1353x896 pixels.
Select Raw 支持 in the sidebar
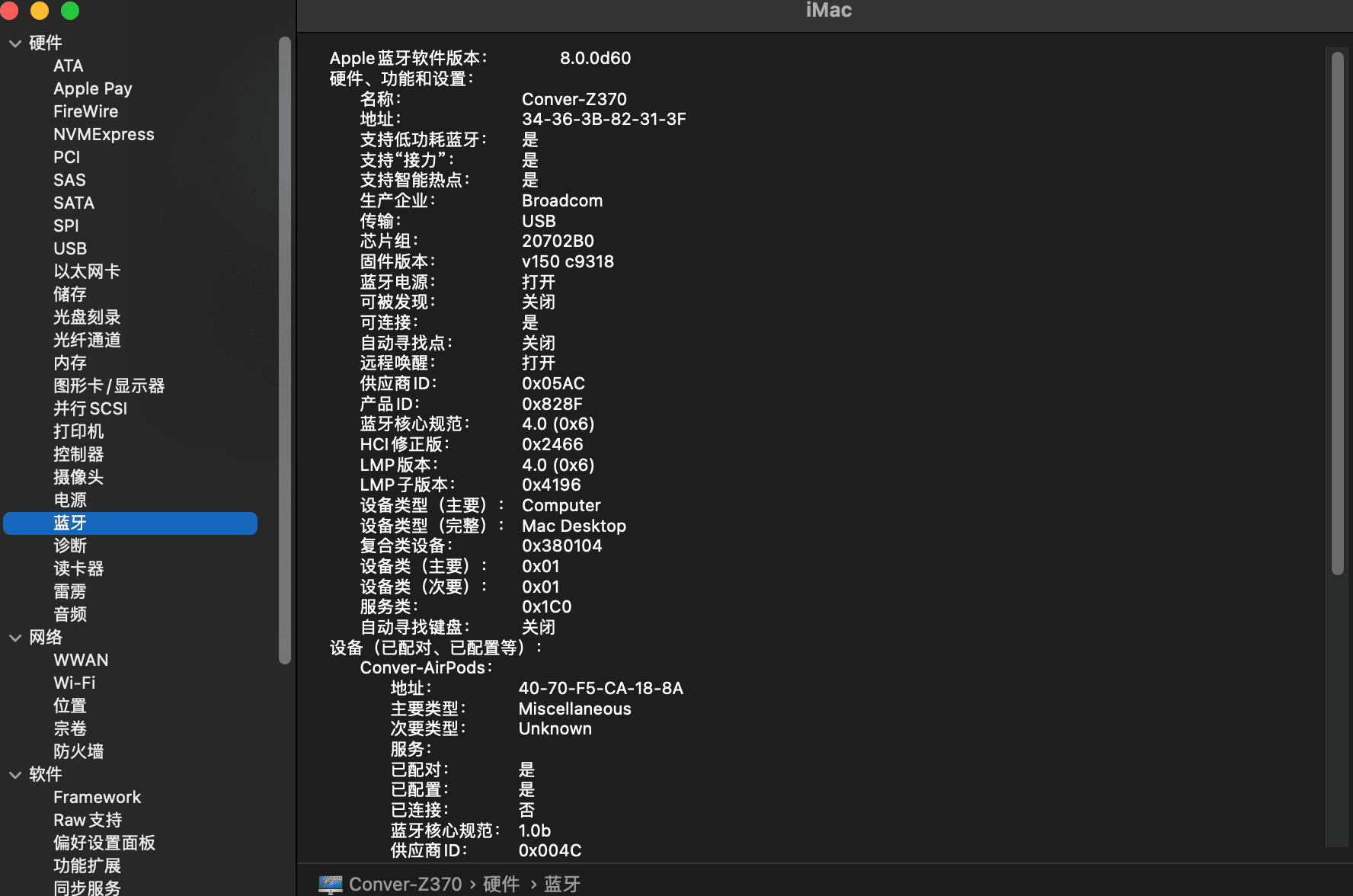88,821
